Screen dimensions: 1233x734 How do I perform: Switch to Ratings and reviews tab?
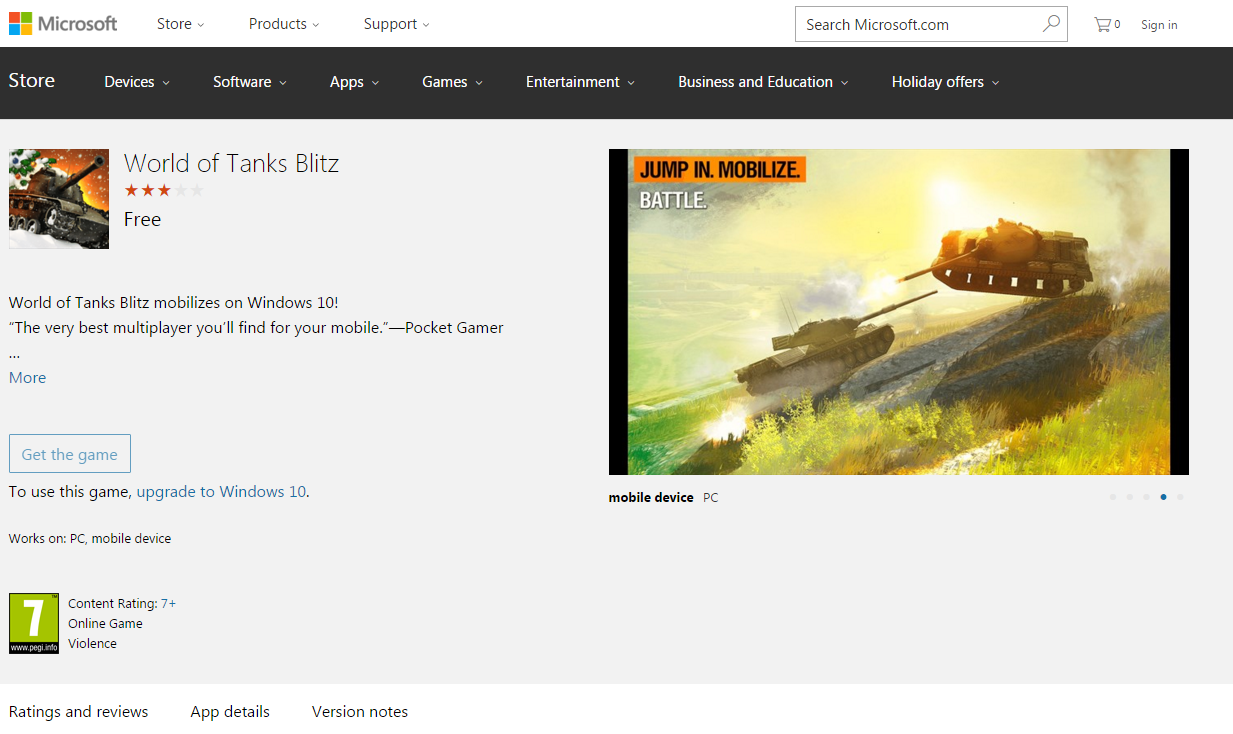click(78, 712)
